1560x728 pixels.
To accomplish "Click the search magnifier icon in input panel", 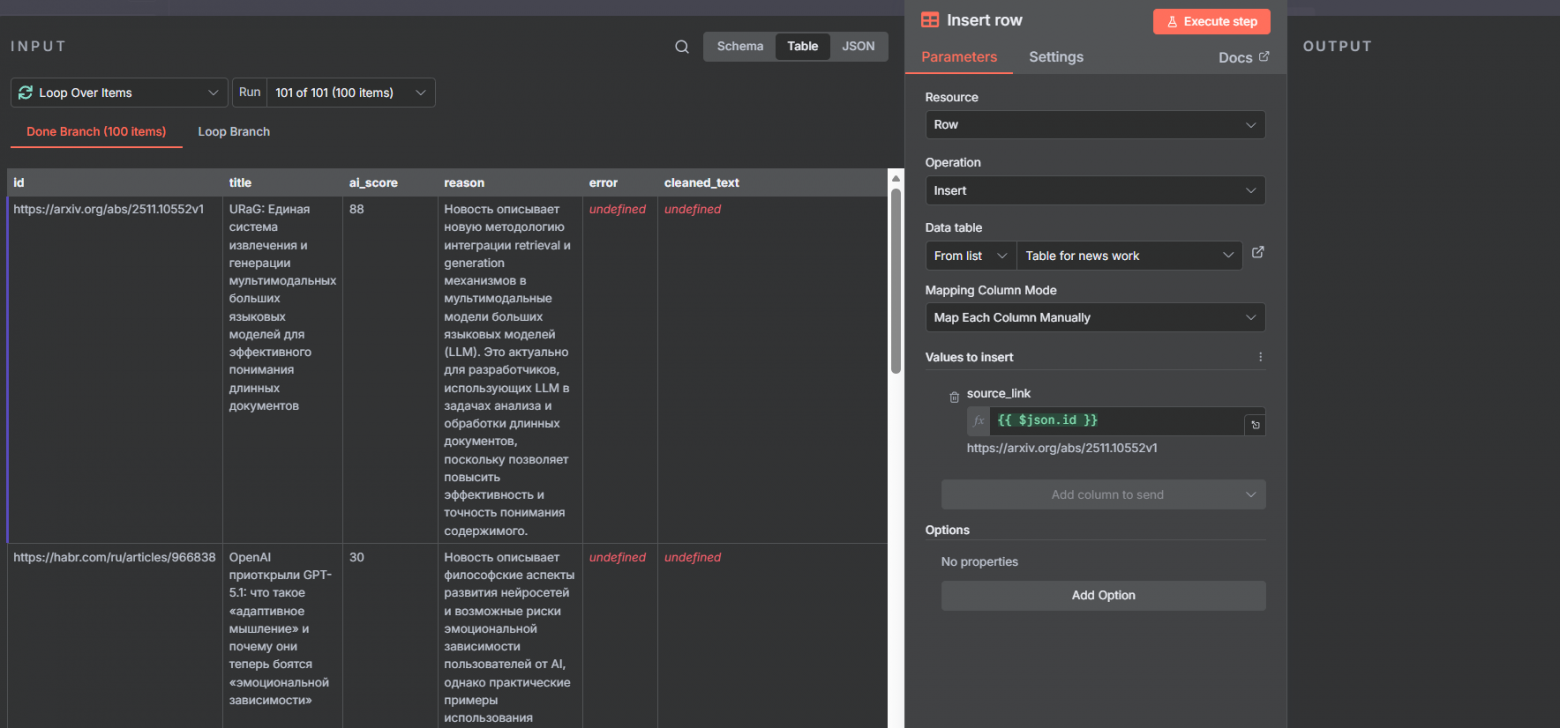I will (682, 47).
